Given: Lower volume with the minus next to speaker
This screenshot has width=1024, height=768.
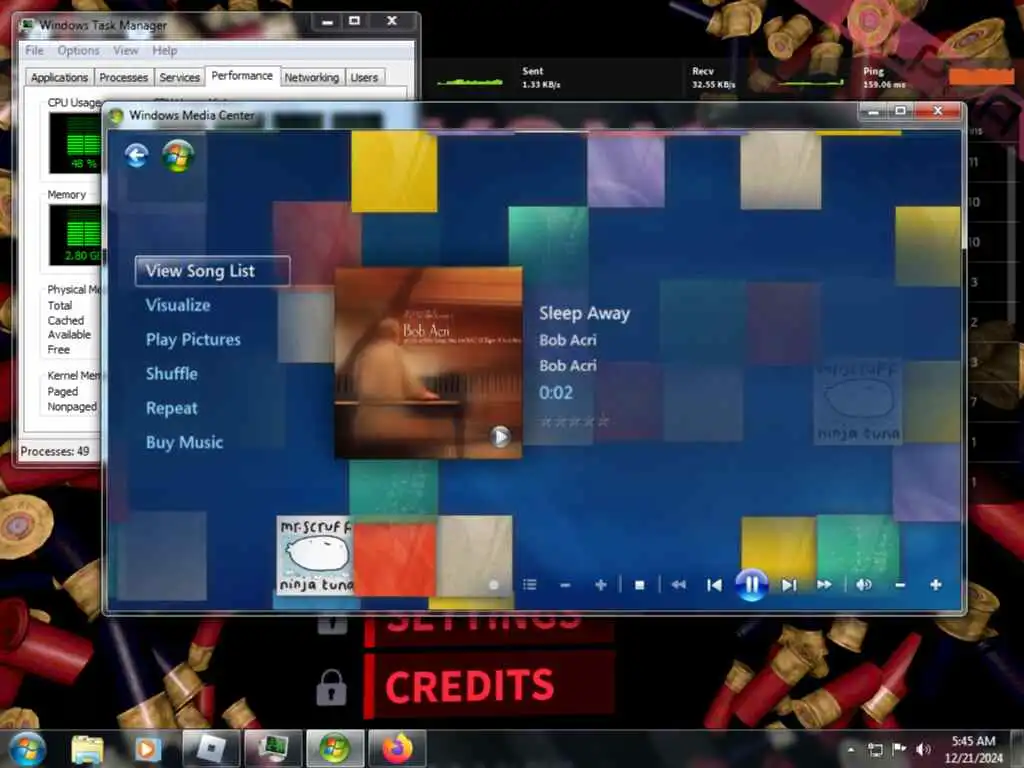Looking at the screenshot, I should pos(900,585).
